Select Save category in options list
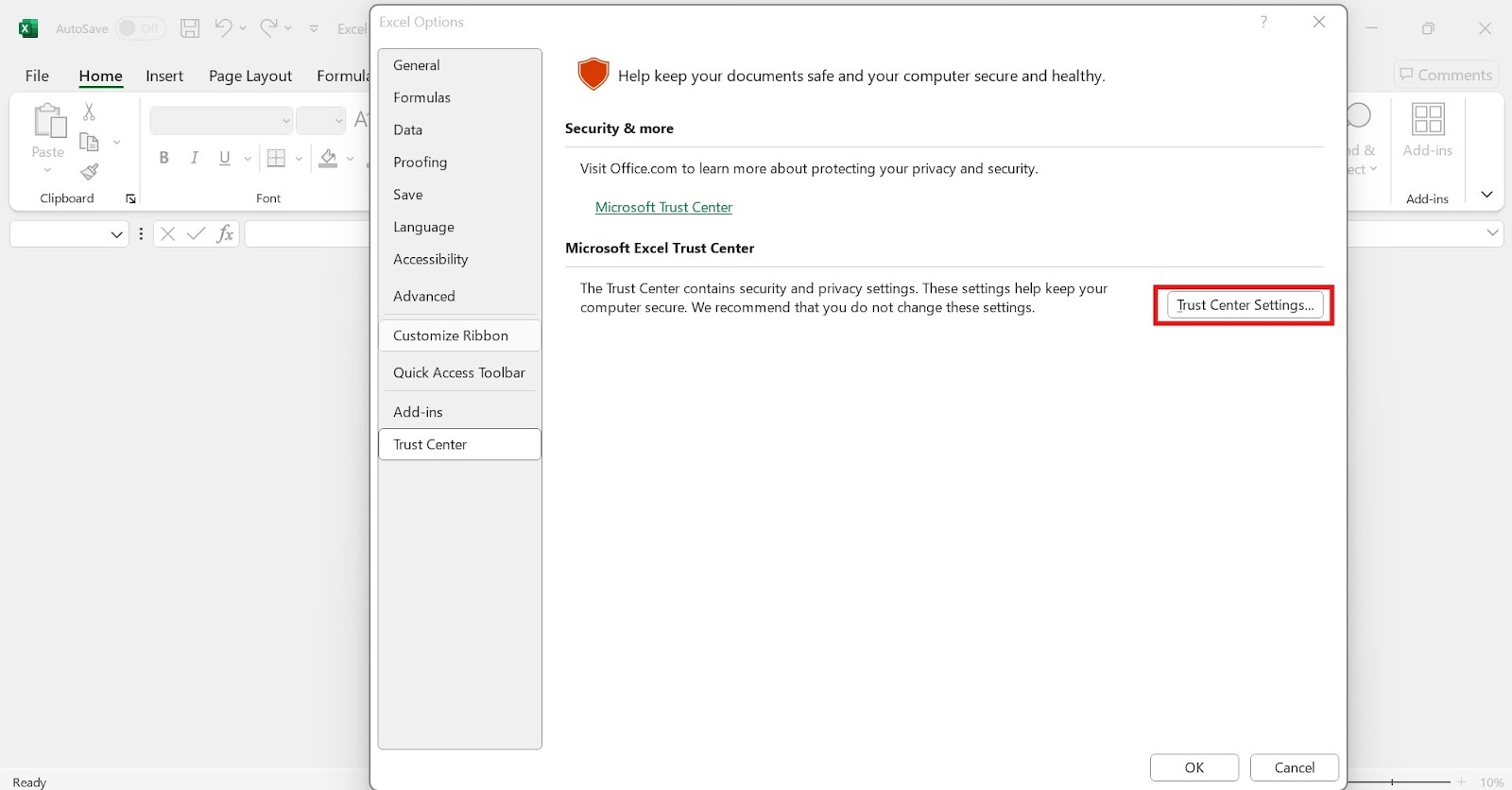1512x790 pixels. coord(459,194)
